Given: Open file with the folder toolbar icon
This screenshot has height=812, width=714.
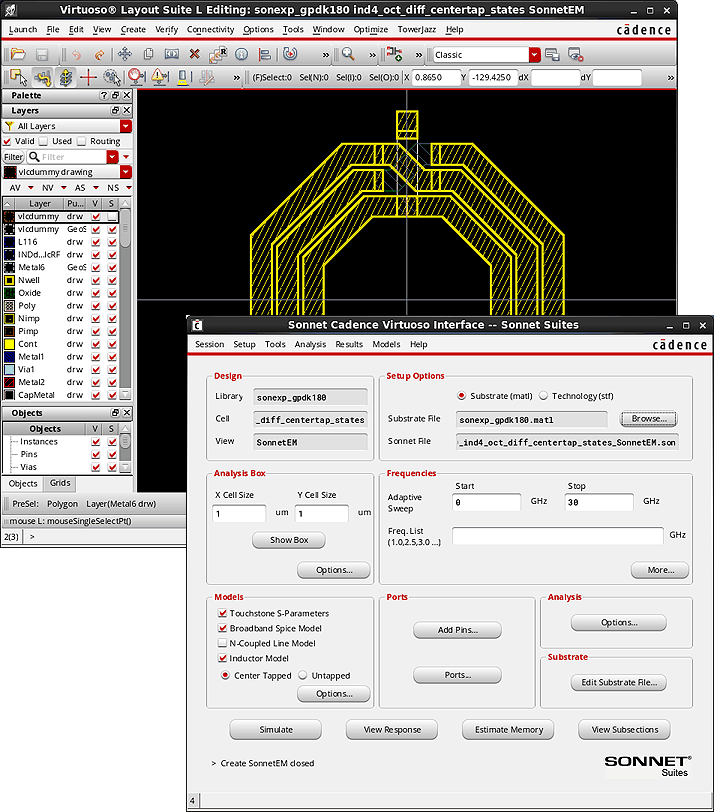Looking at the screenshot, I should click(x=18, y=54).
